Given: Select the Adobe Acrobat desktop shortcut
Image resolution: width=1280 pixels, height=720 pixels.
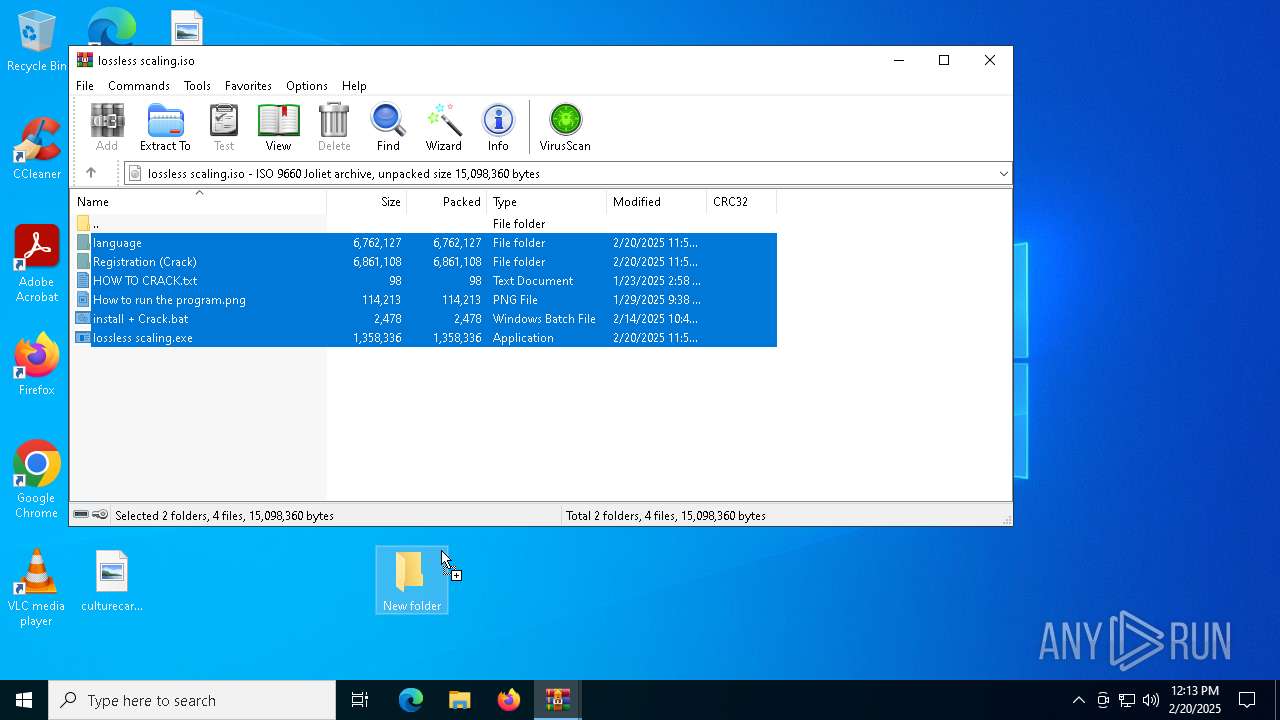Looking at the screenshot, I should pyautogui.click(x=37, y=264).
